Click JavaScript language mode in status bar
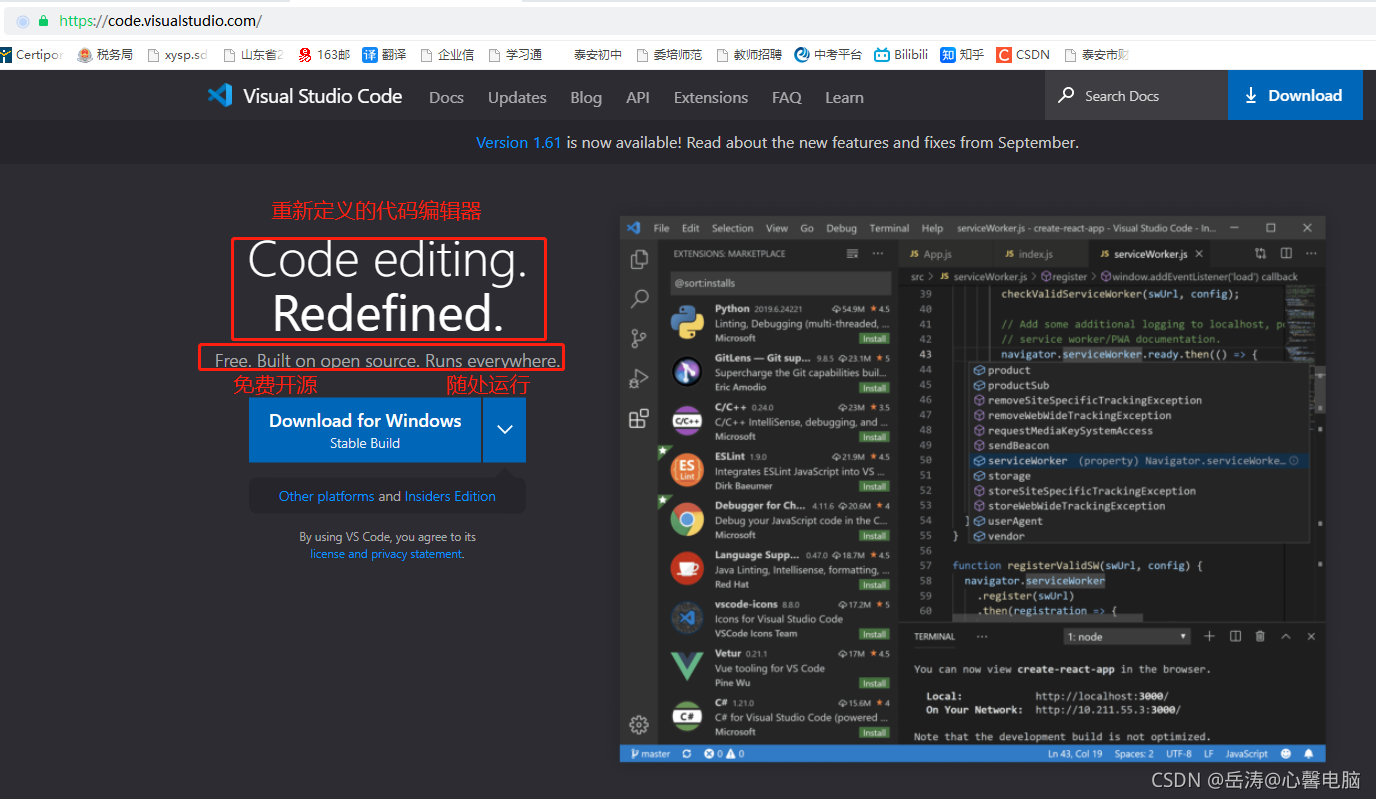The height and width of the screenshot is (799, 1376). (1247, 753)
